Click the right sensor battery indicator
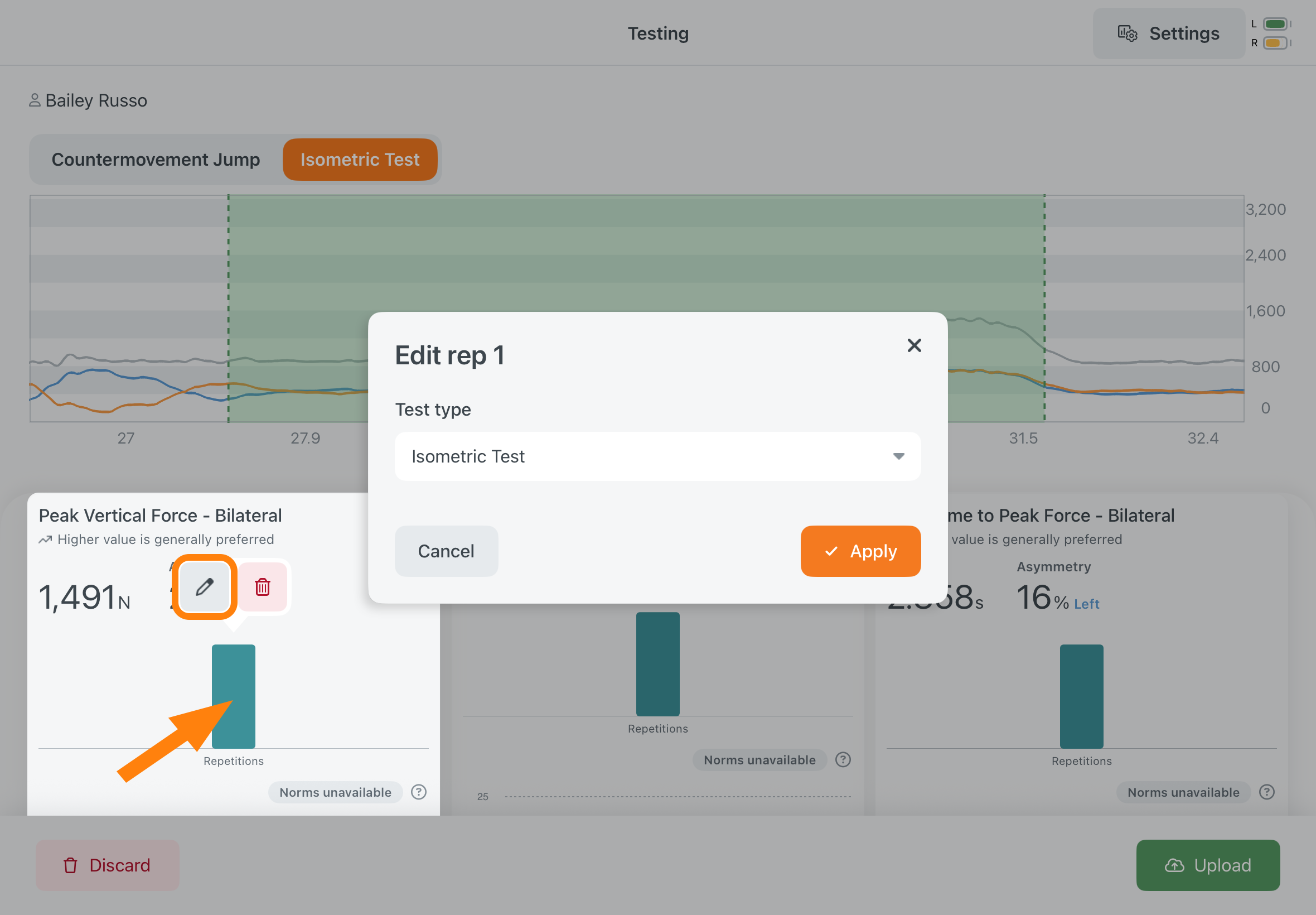This screenshot has height=915, width=1316. pos(1276,43)
